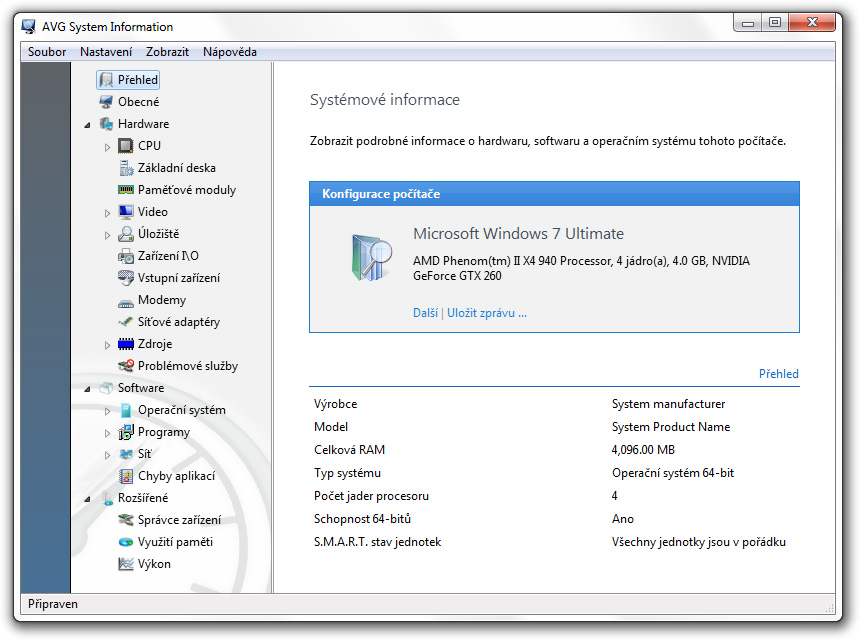The height and width of the screenshot is (641, 860).
Task: Select Síťové adaptéry label in the tree
Action: [179, 322]
